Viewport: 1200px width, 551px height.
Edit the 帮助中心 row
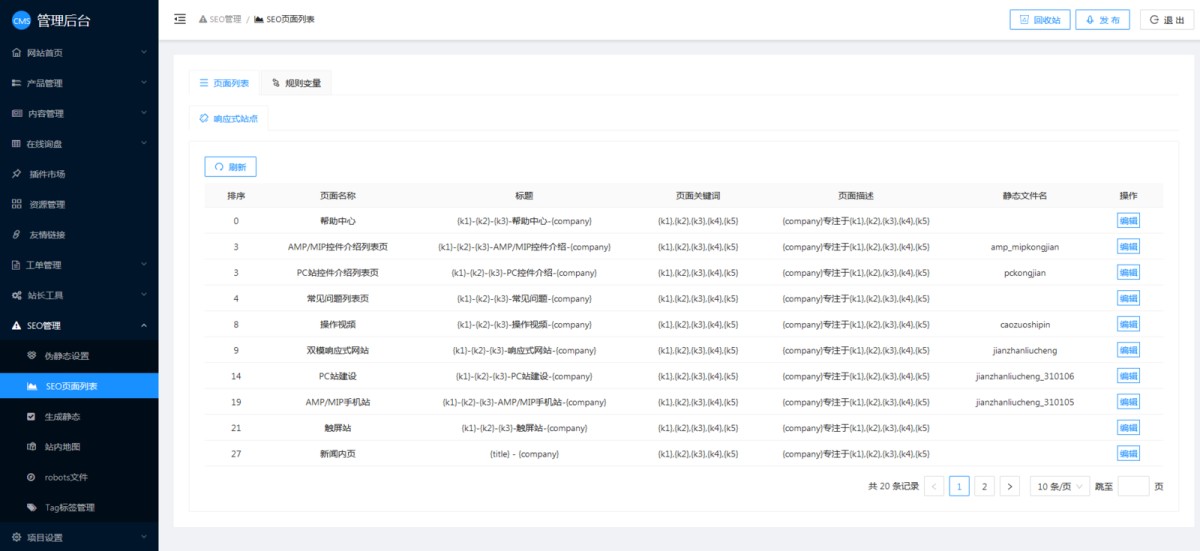[1128, 221]
